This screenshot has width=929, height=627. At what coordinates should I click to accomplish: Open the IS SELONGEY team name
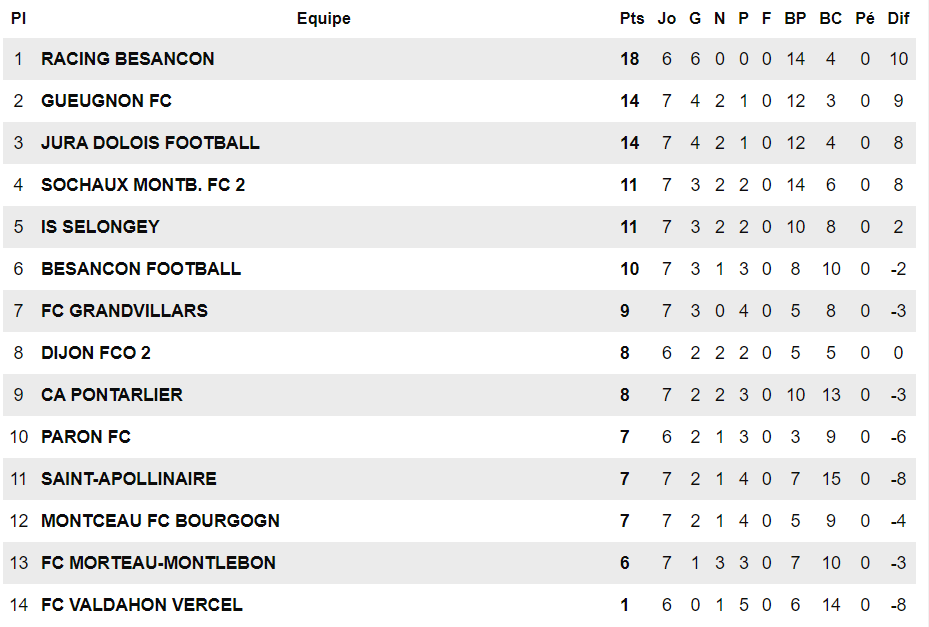click(100, 227)
